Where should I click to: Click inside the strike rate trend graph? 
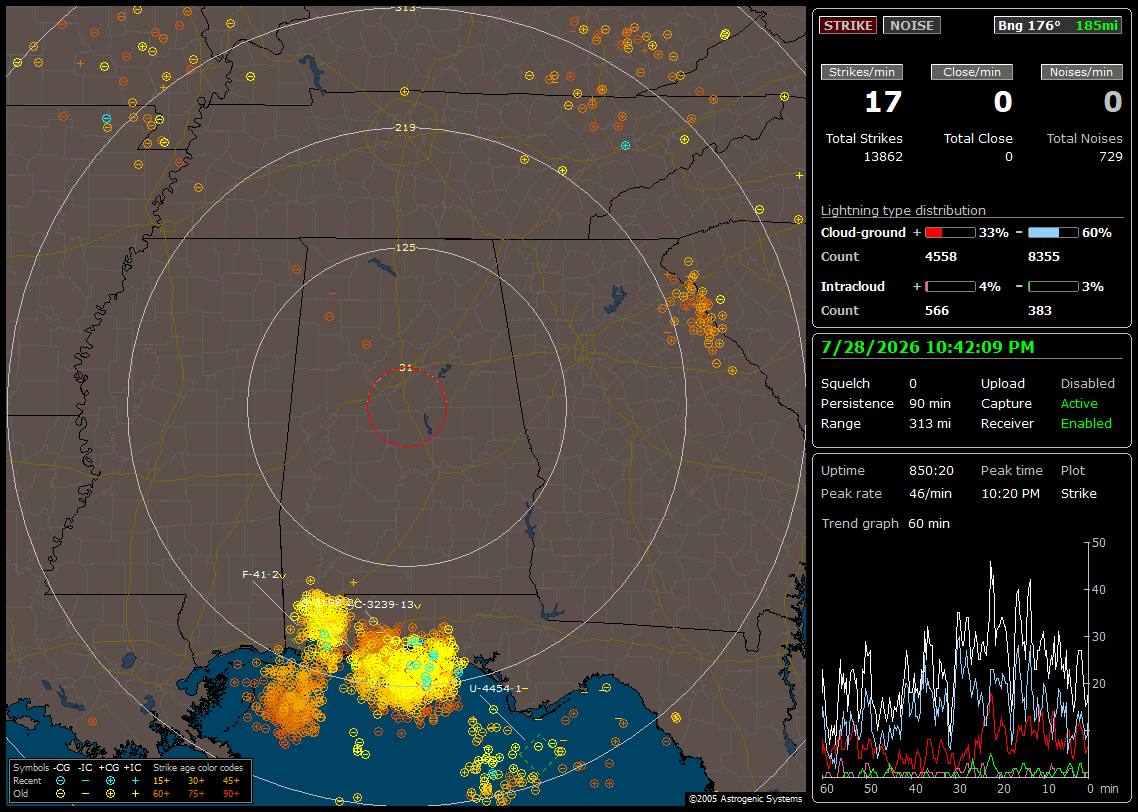click(955, 659)
